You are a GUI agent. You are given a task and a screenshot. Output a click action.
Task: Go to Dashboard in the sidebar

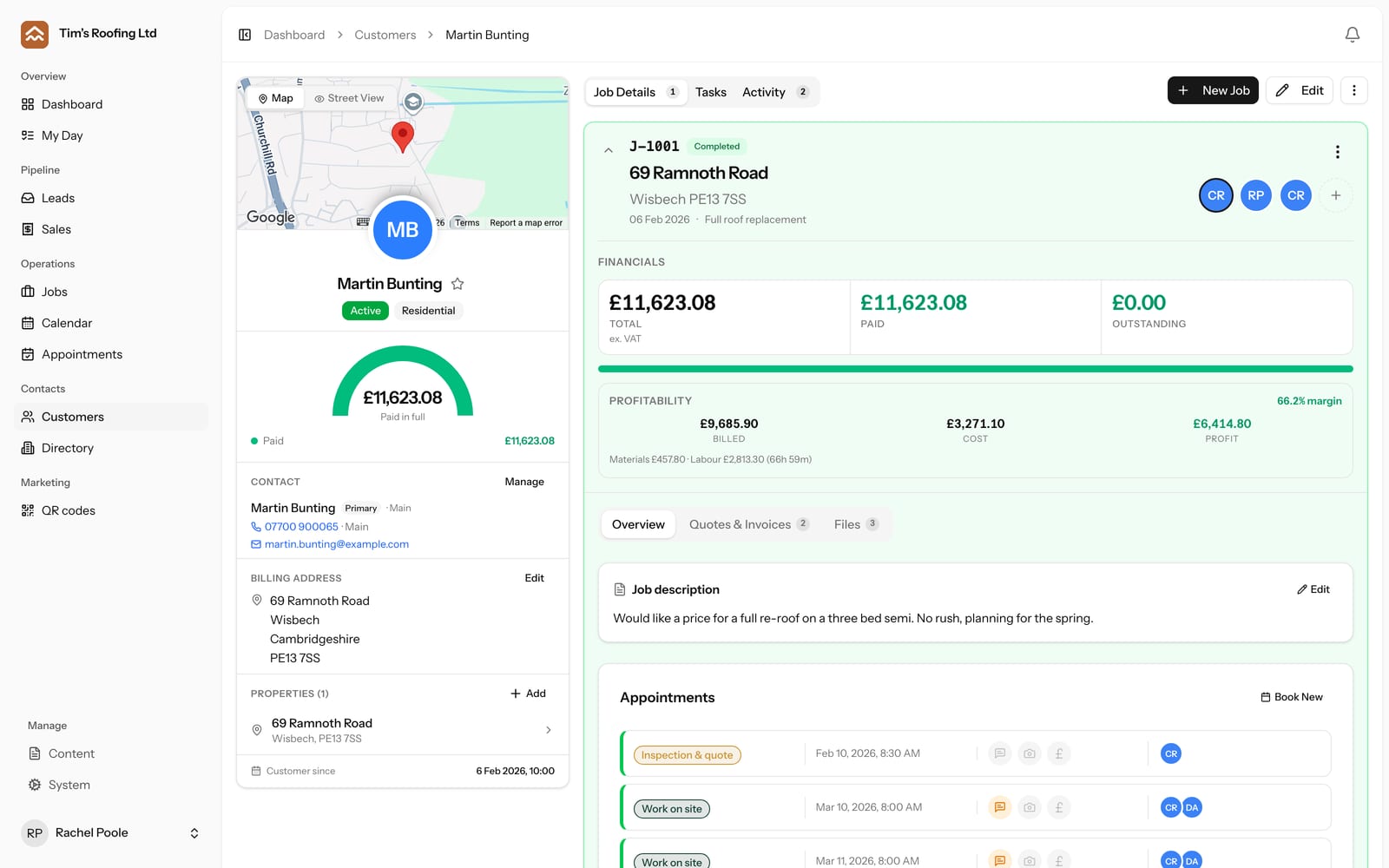pos(111,104)
